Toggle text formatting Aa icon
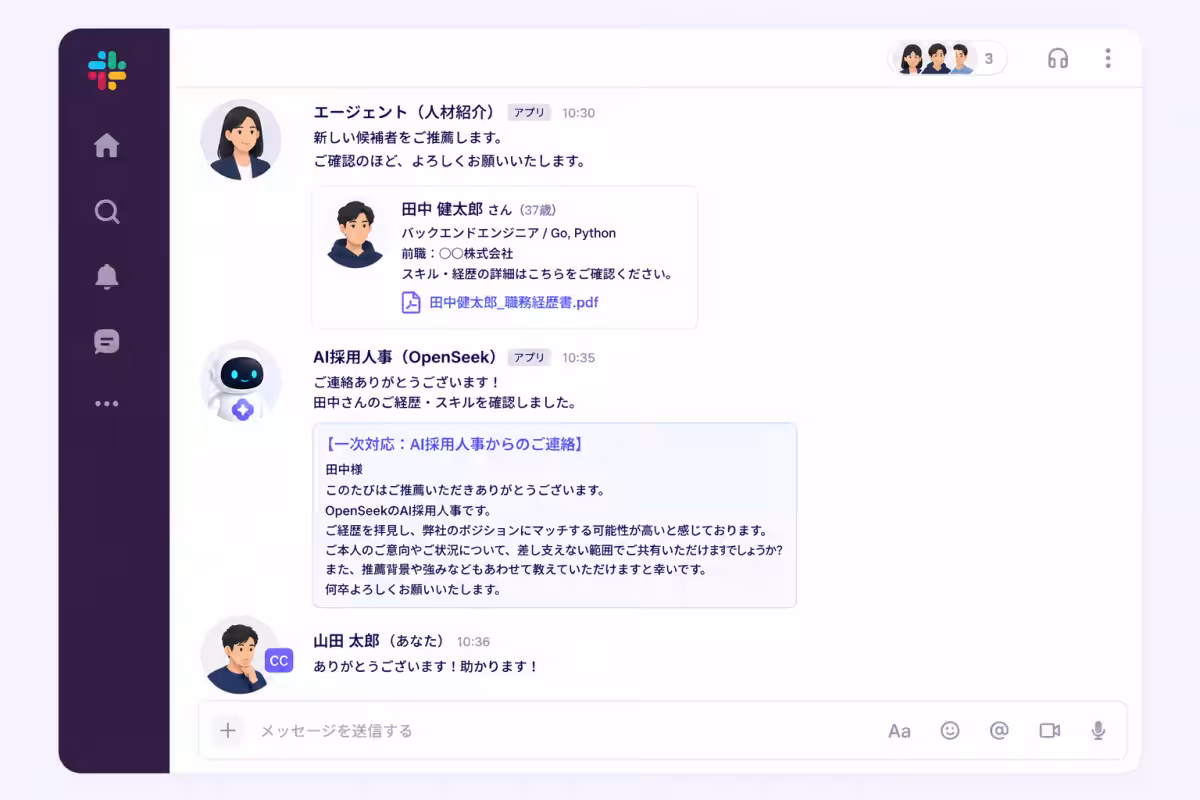The height and width of the screenshot is (800, 1200). pyautogui.click(x=899, y=731)
